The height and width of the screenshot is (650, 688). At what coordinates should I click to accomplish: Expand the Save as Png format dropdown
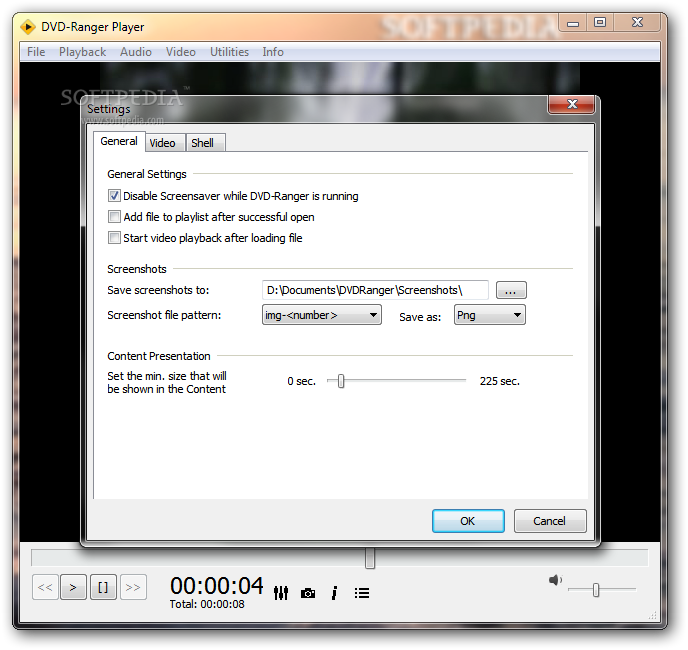490,315
